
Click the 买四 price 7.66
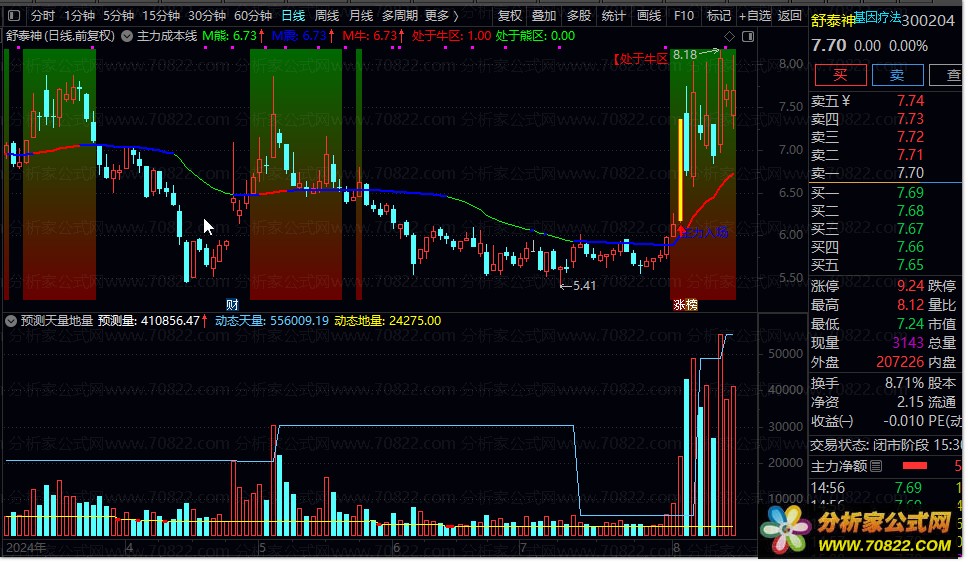pos(910,247)
